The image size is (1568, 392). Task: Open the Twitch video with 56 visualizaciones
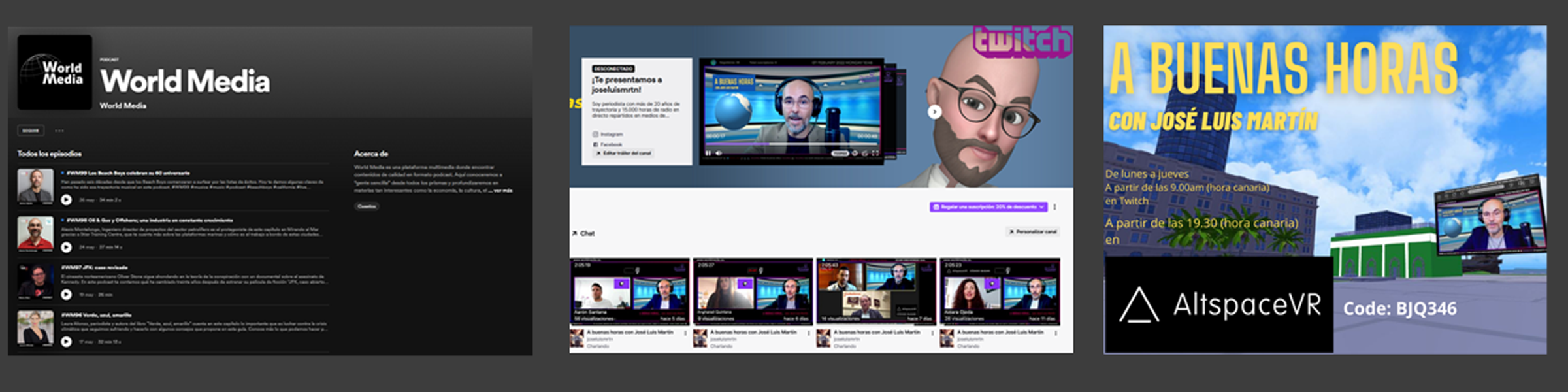coord(630,291)
